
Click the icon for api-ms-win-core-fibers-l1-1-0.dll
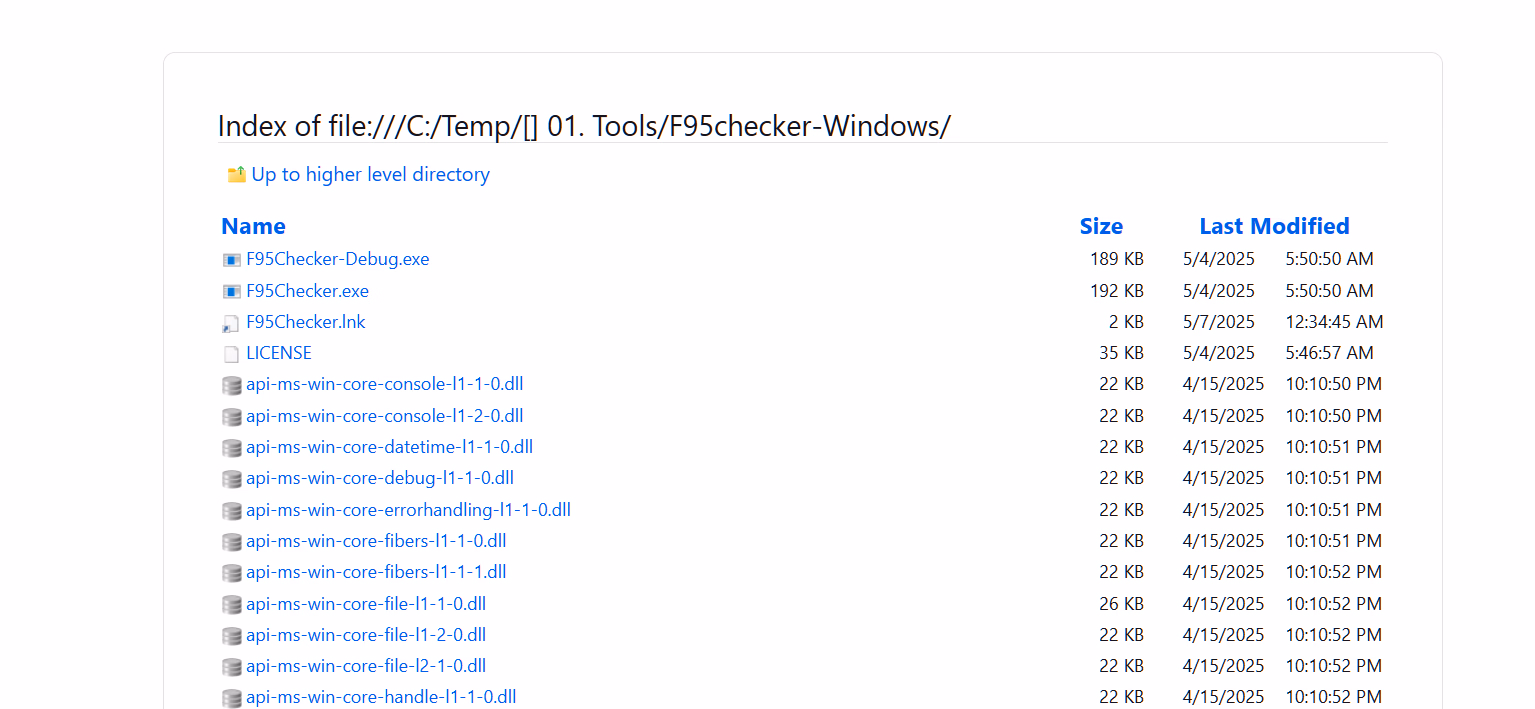[232, 542]
